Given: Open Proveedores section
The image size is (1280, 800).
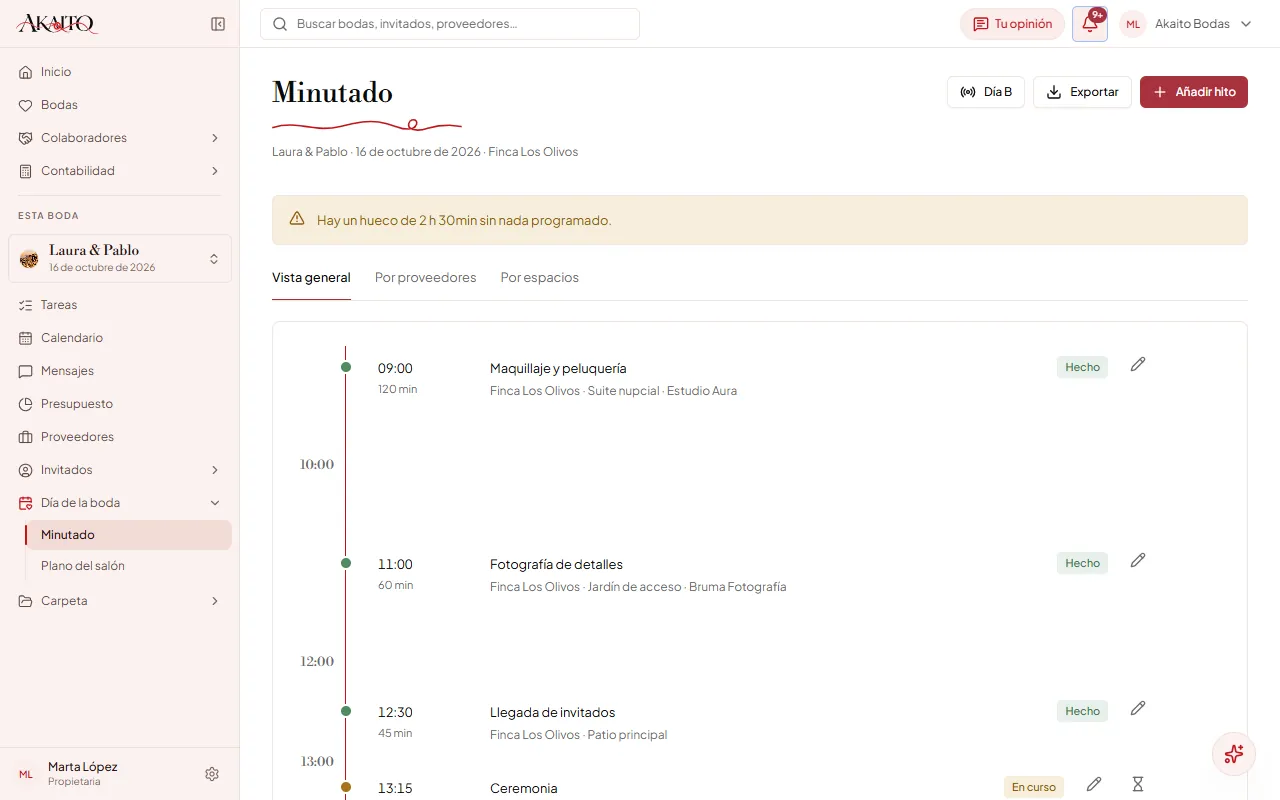Looking at the screenshot, I should [x=120, y=437].
